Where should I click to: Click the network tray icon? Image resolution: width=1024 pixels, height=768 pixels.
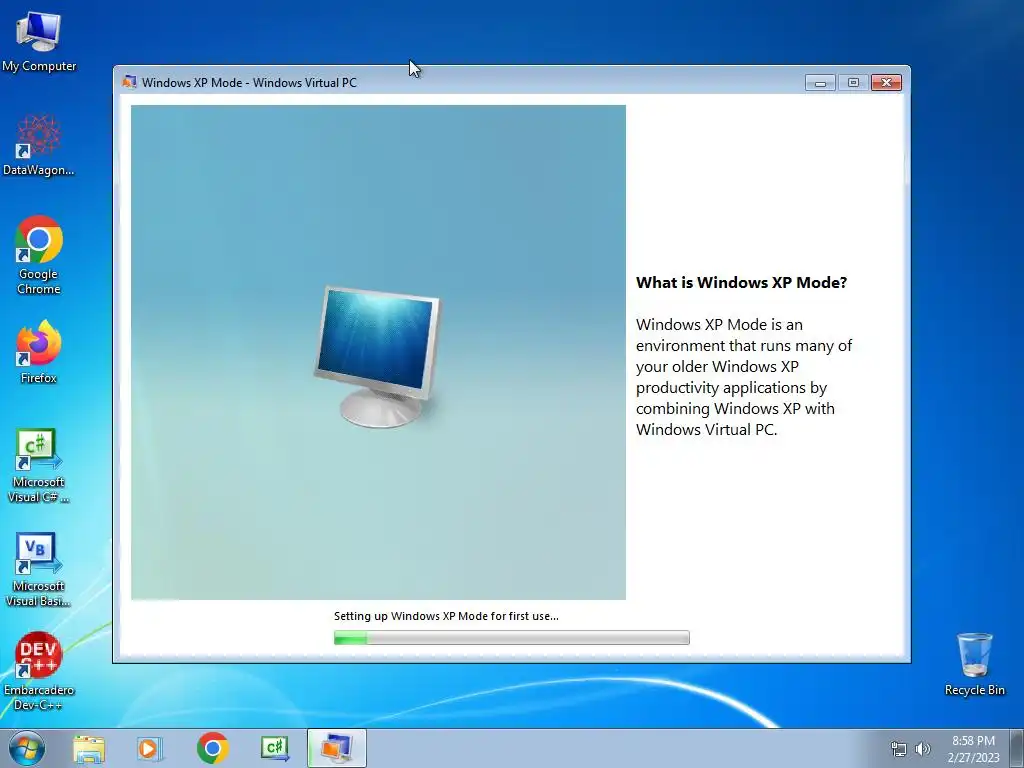[899, 749]
